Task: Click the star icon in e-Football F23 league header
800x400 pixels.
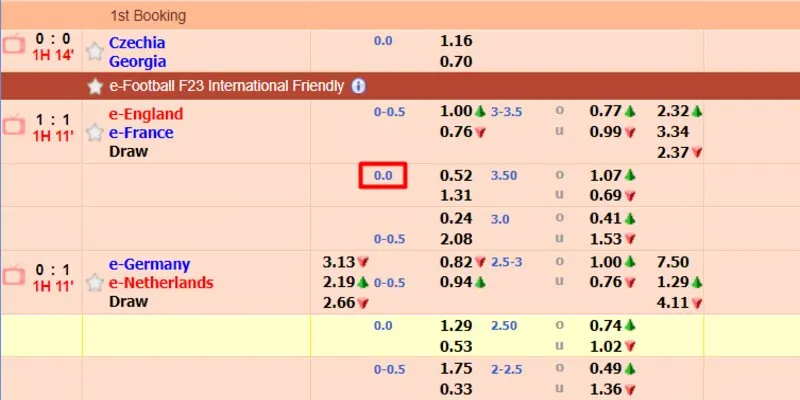Action: coord(95,86)
